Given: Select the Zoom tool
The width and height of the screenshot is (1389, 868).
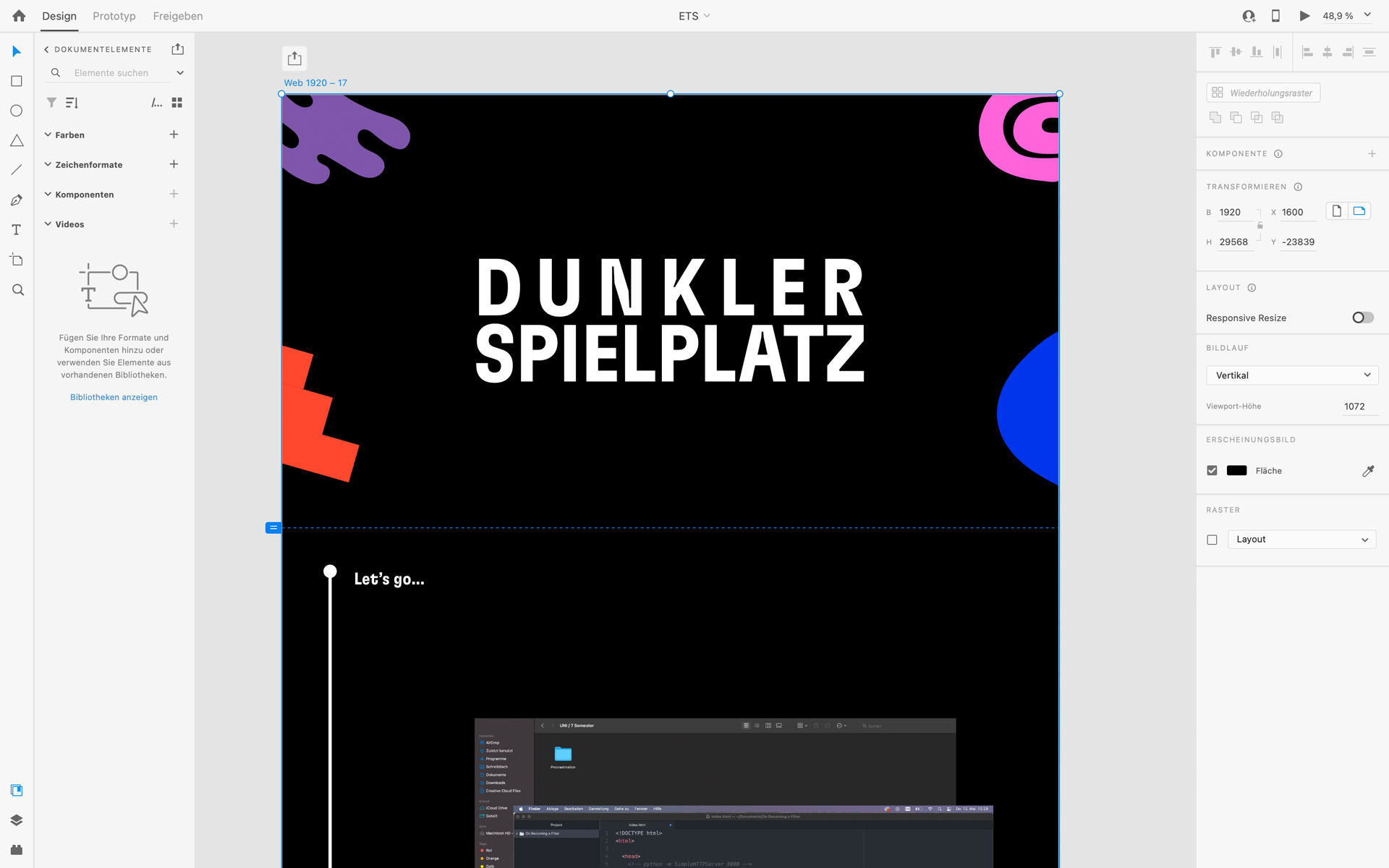Looking at the screenshot, I should (18, 290).
